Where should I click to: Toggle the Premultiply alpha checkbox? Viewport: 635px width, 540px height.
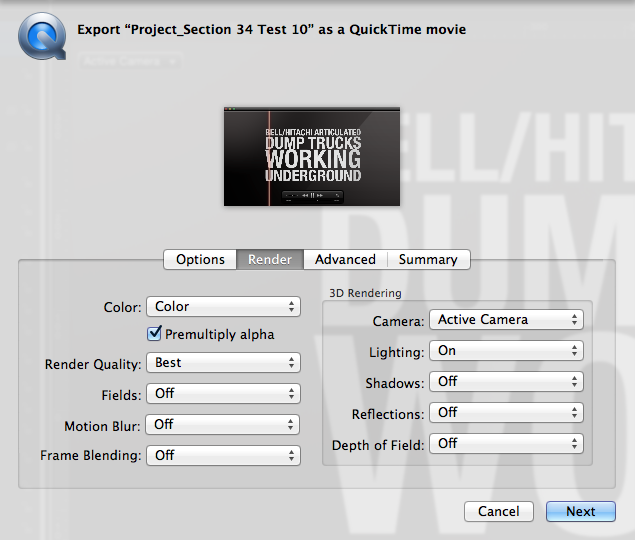(154, 333)
